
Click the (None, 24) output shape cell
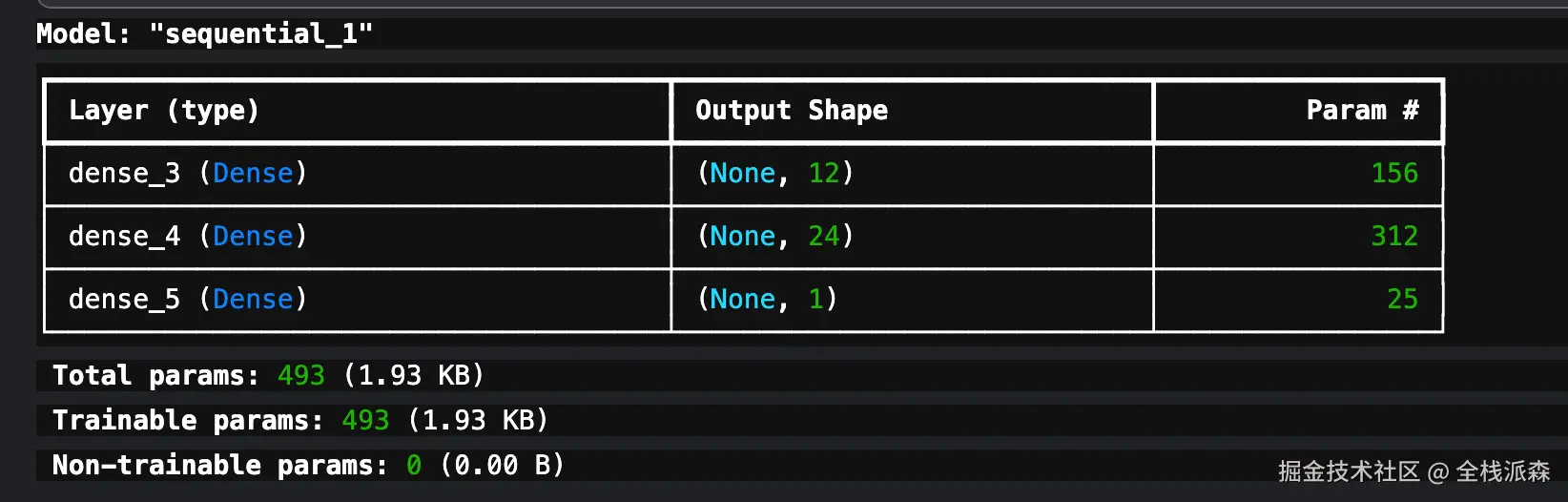click(x=774, y=237)
